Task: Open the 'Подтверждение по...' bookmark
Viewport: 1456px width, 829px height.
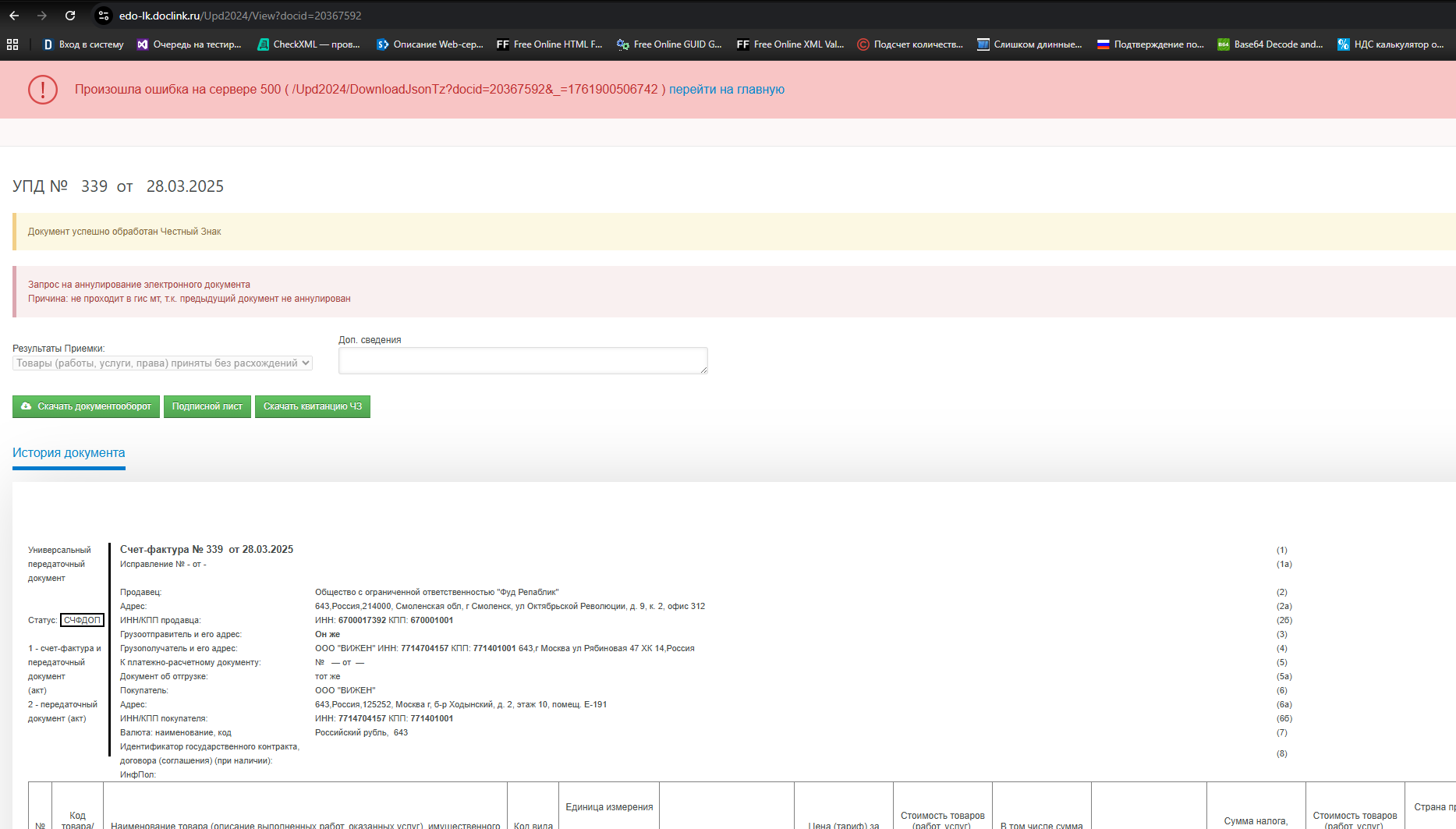Action: [1150, 44]
